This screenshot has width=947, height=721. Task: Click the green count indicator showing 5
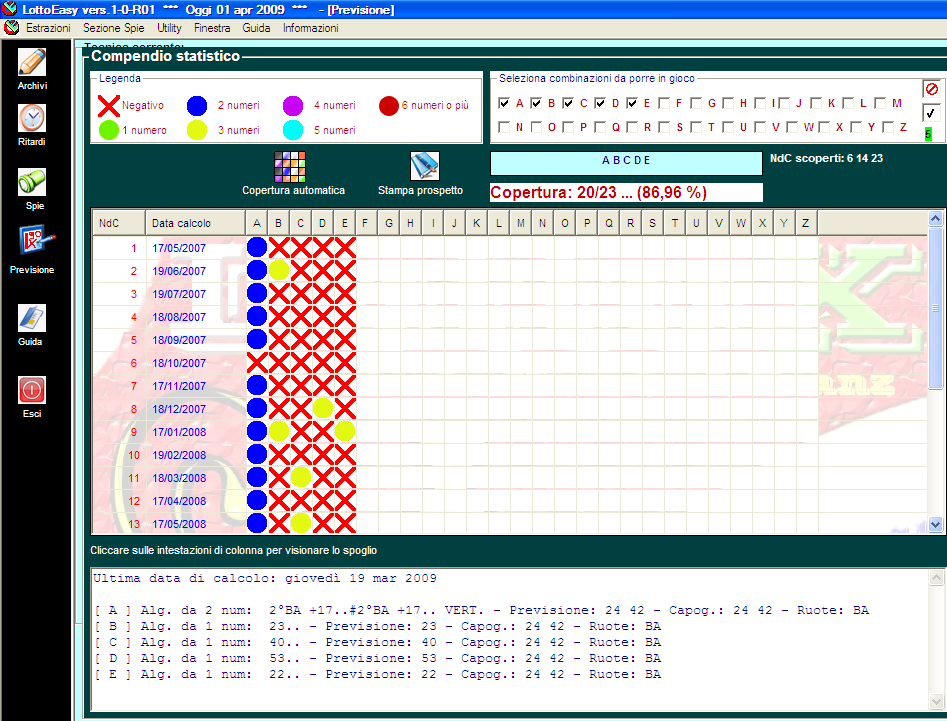click(x=928, y=134)
